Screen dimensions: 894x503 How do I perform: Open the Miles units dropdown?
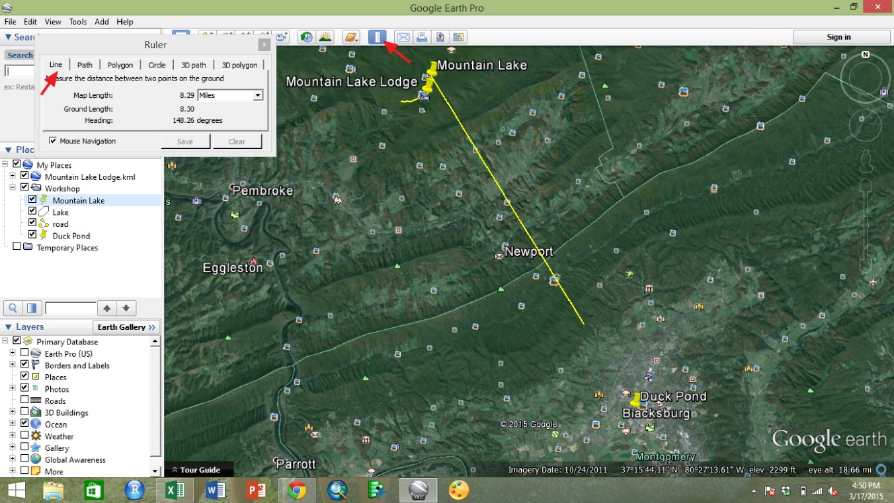pyautogui.click(x=258, y=95)
